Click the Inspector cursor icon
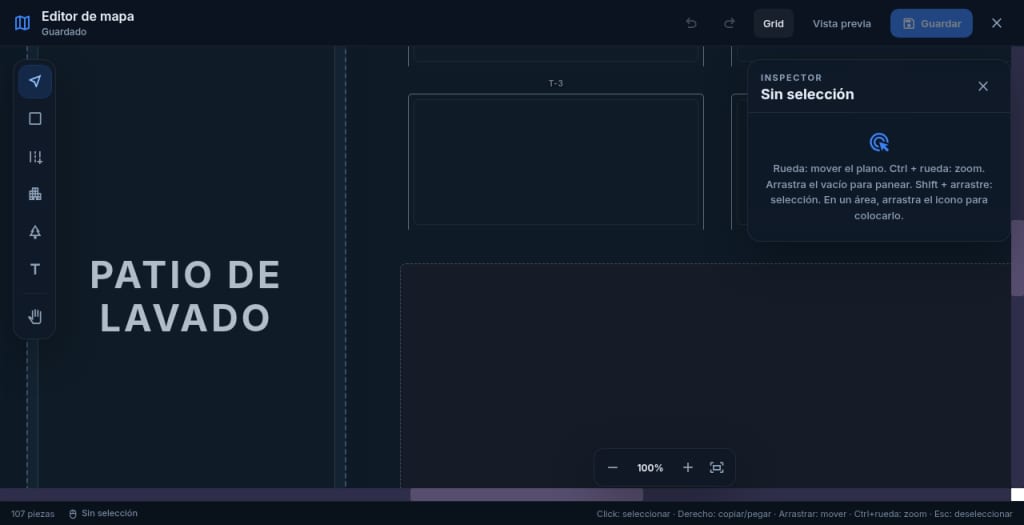 point(879,142)
